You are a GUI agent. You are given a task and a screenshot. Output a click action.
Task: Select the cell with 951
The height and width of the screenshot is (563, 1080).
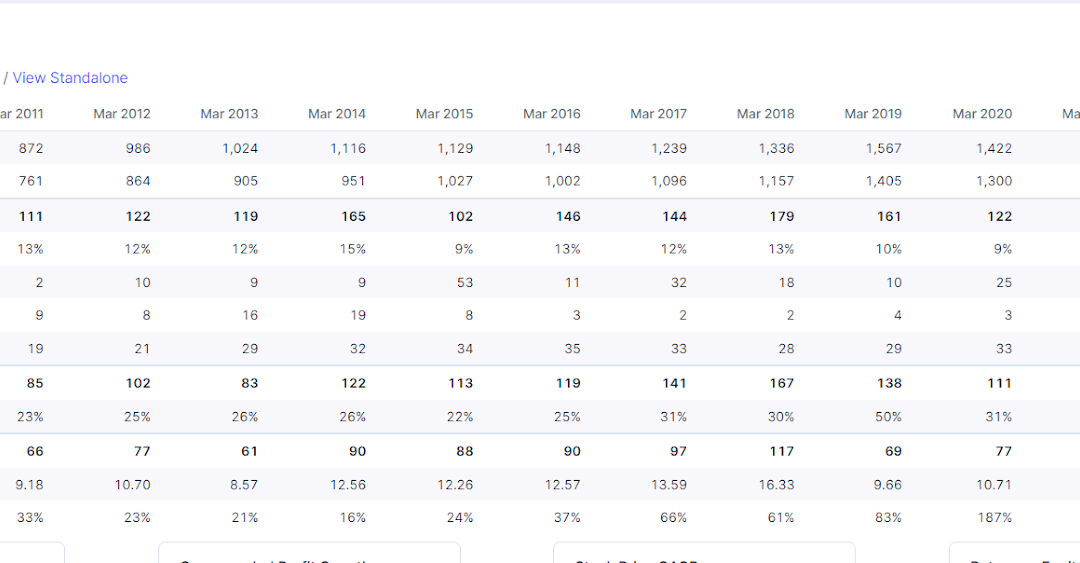point(353,181)
